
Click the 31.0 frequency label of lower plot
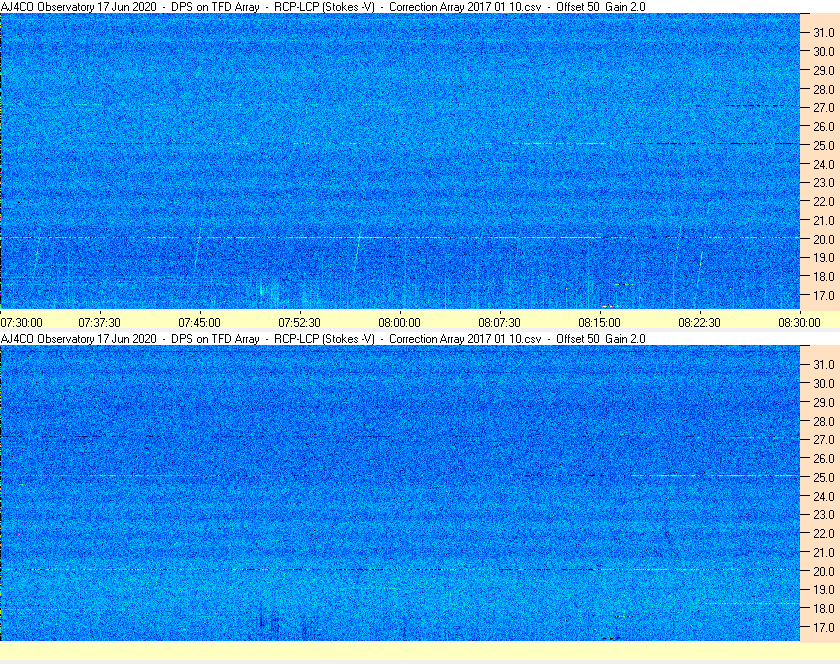pyautogui.click(x=824, y=364)
